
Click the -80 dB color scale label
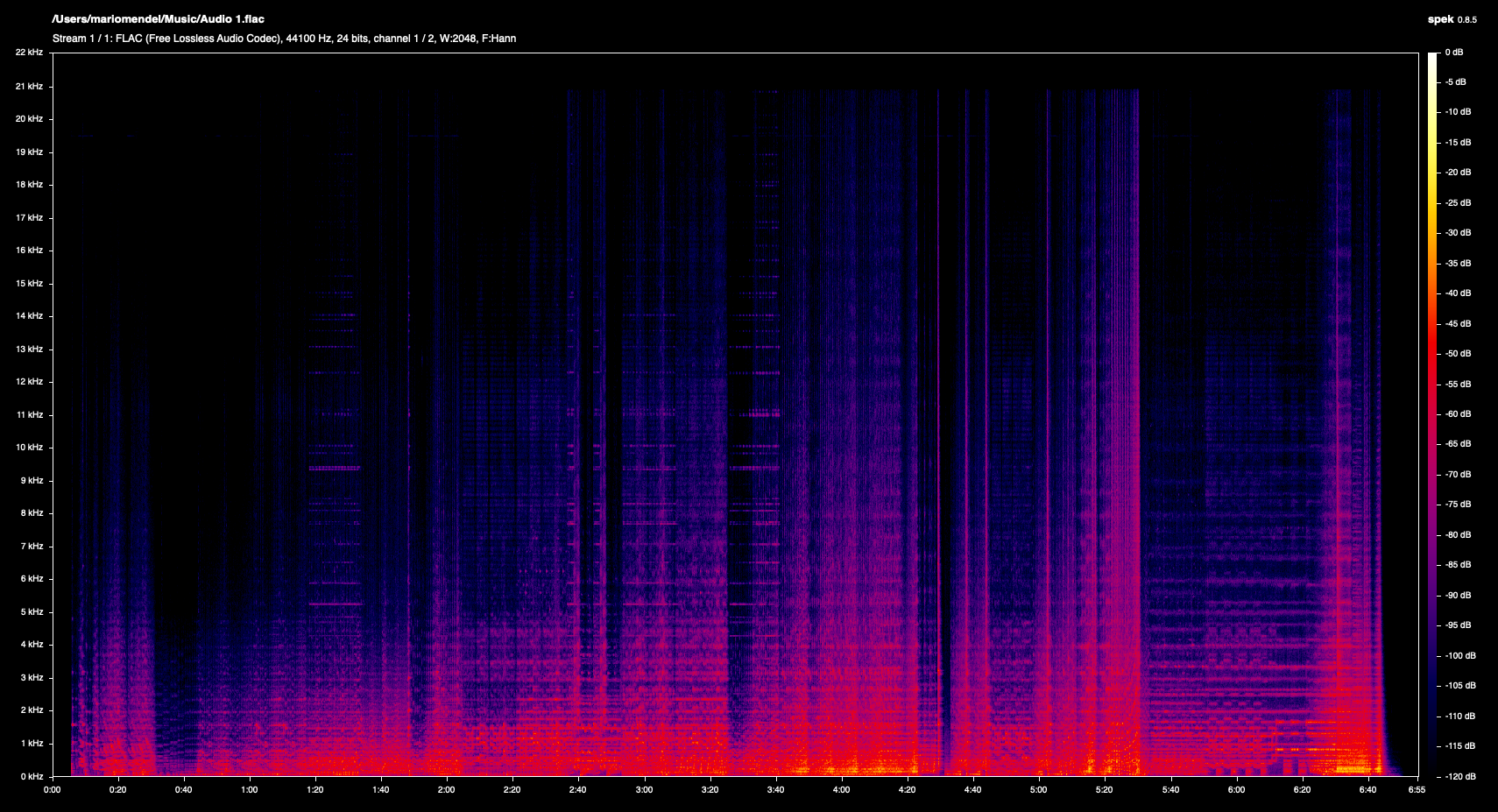(1459, 535)
